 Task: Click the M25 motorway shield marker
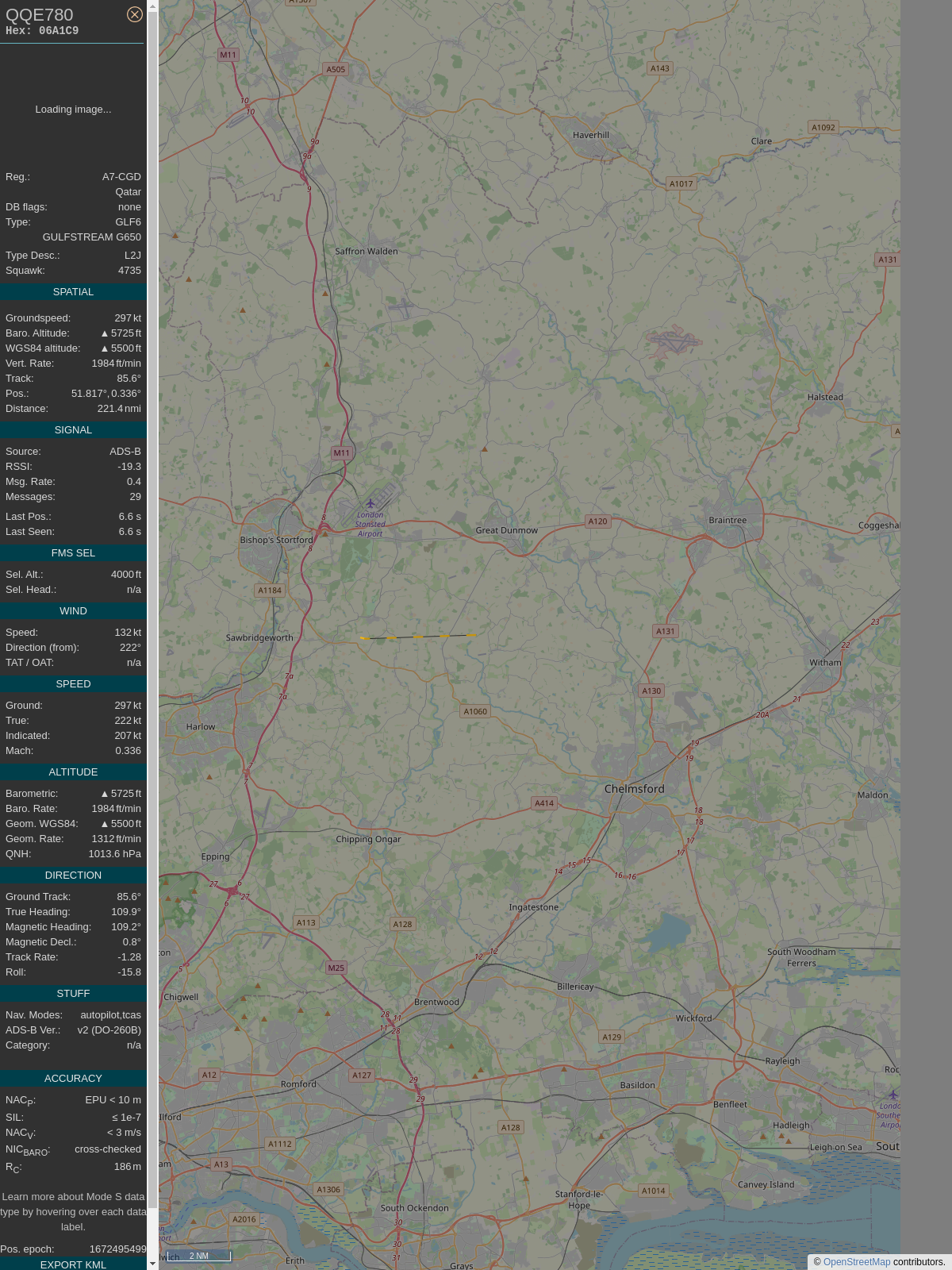pyautogui.click(x=336, y=968)
